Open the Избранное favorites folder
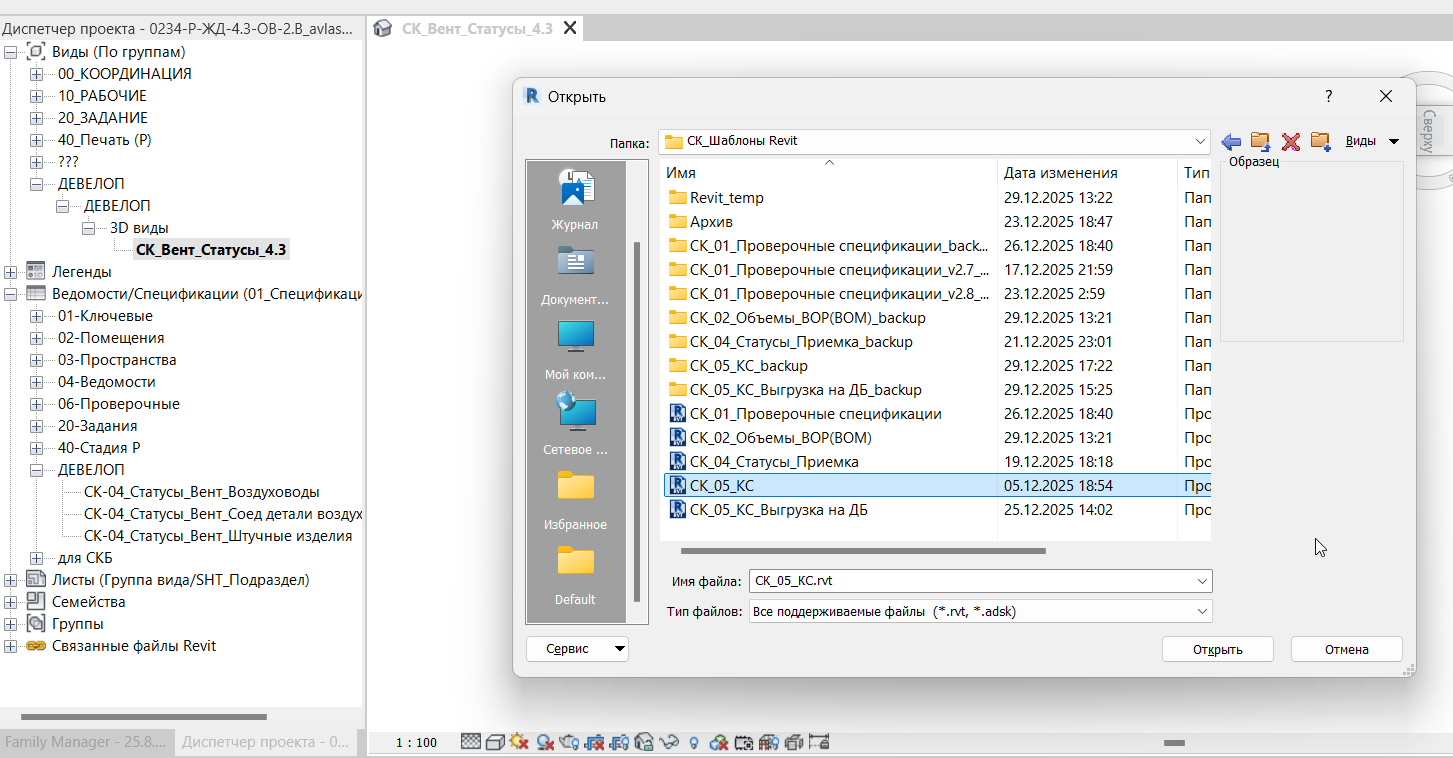Screen dimensions: 1453x758 (x=575, y=500)
